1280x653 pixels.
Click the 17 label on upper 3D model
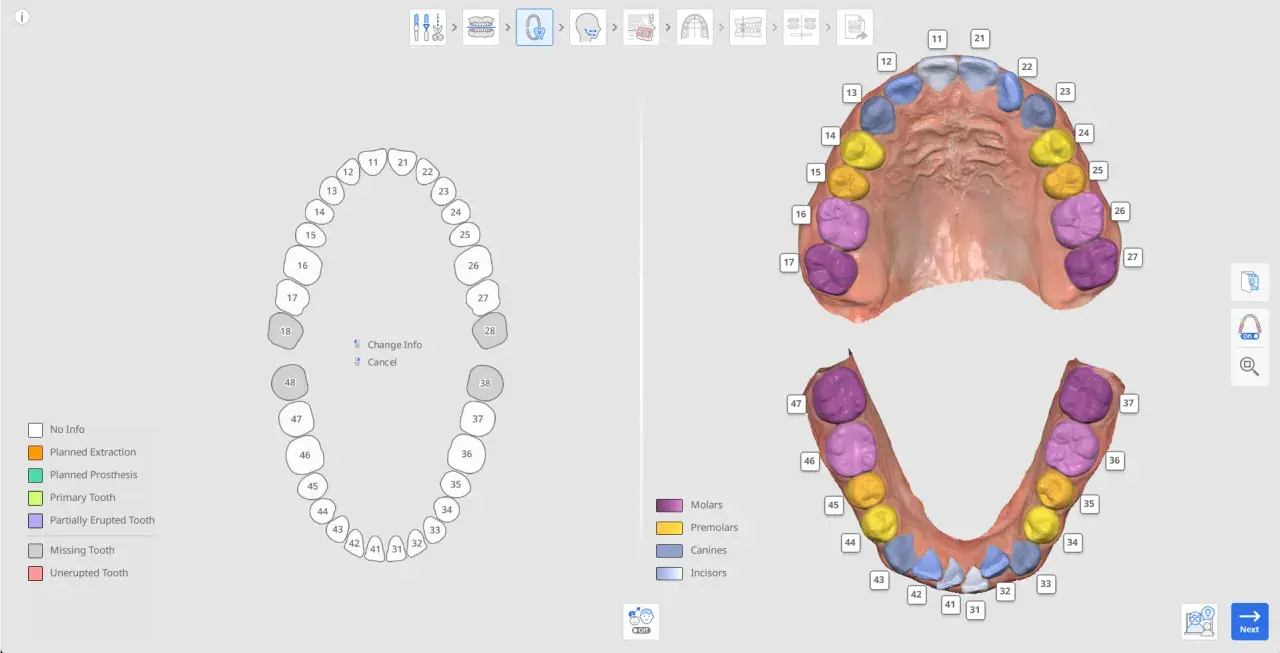point(789,263)
